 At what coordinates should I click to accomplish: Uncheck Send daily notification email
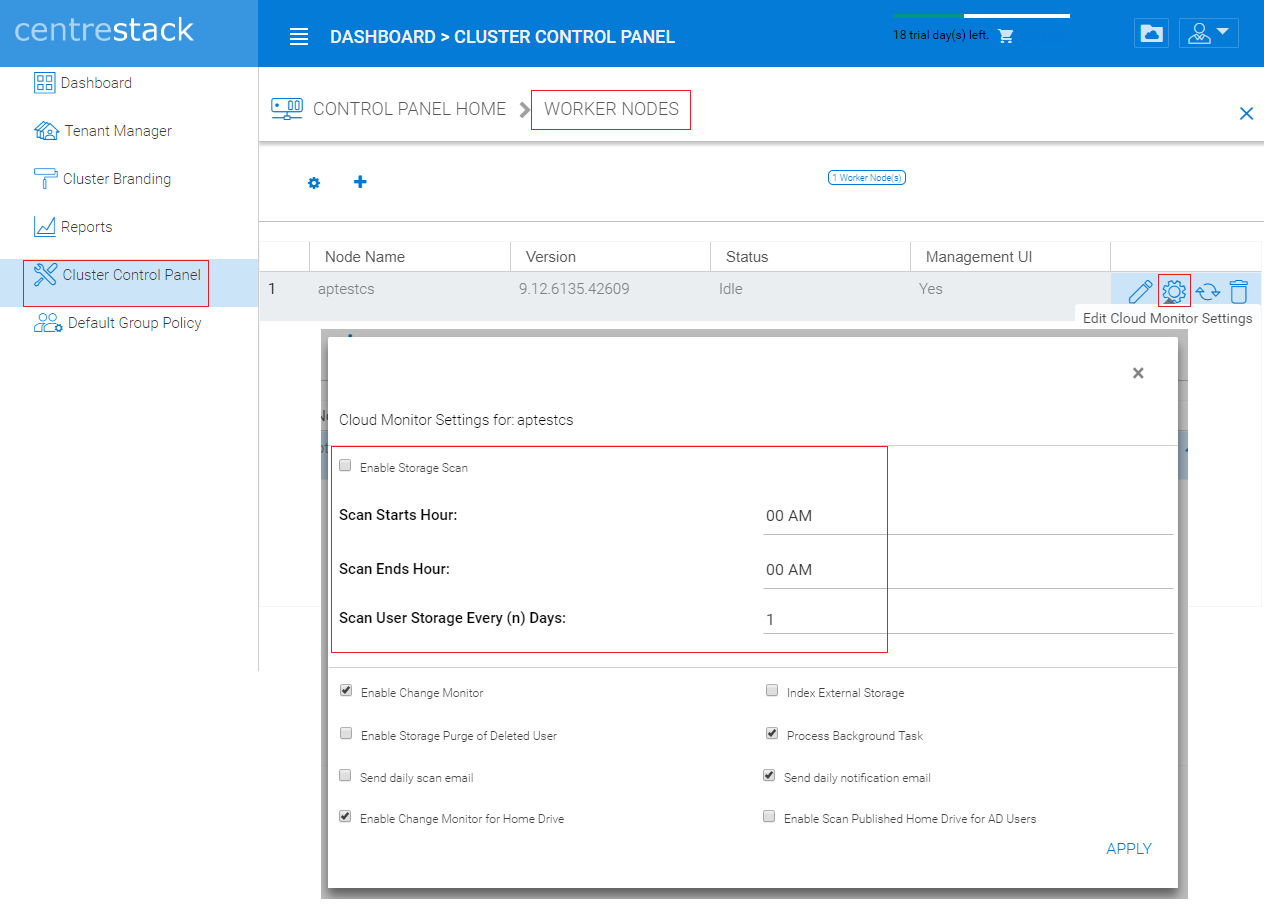point(769,776)
